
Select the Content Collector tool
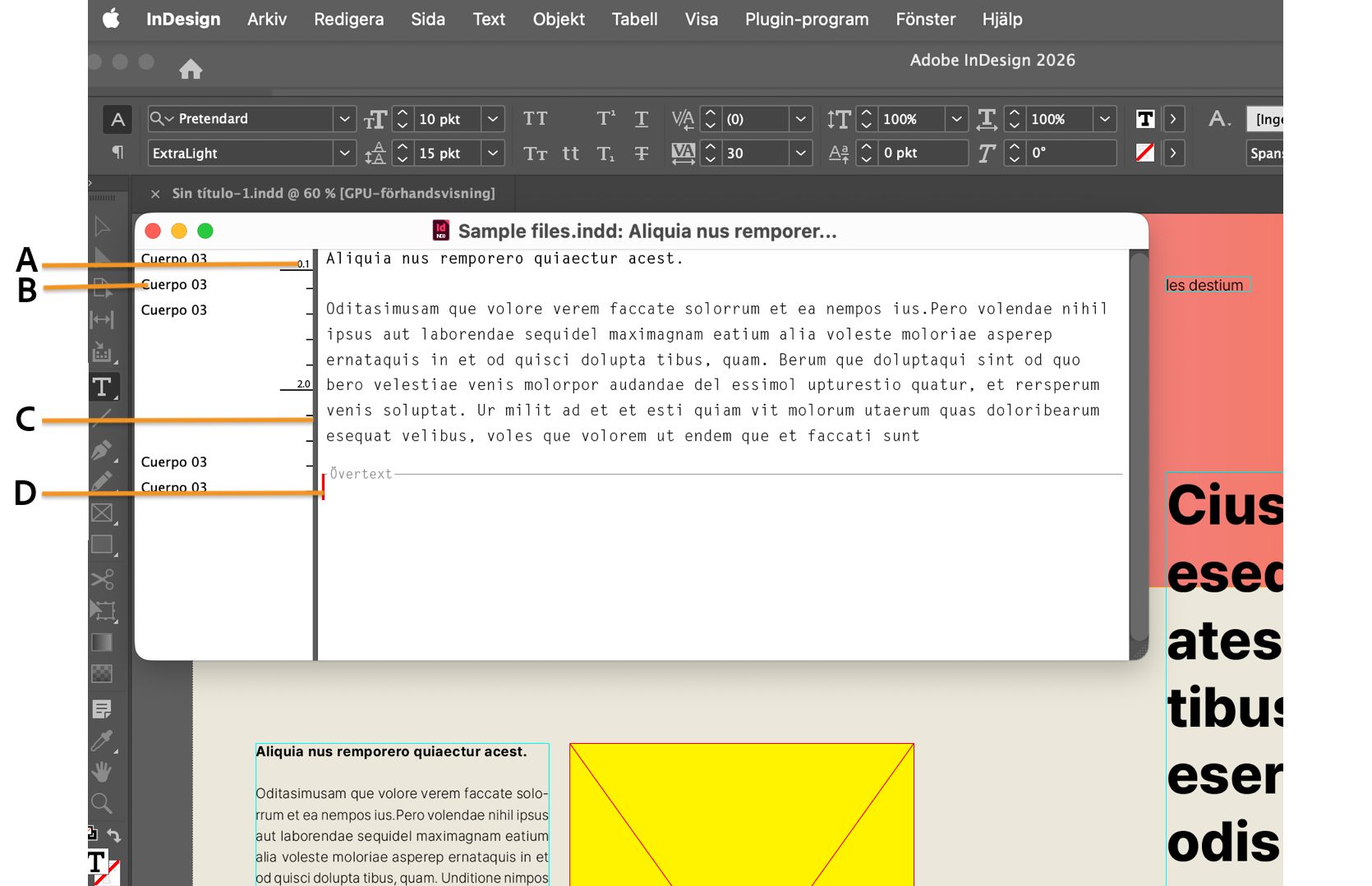(x=102, y=352)
